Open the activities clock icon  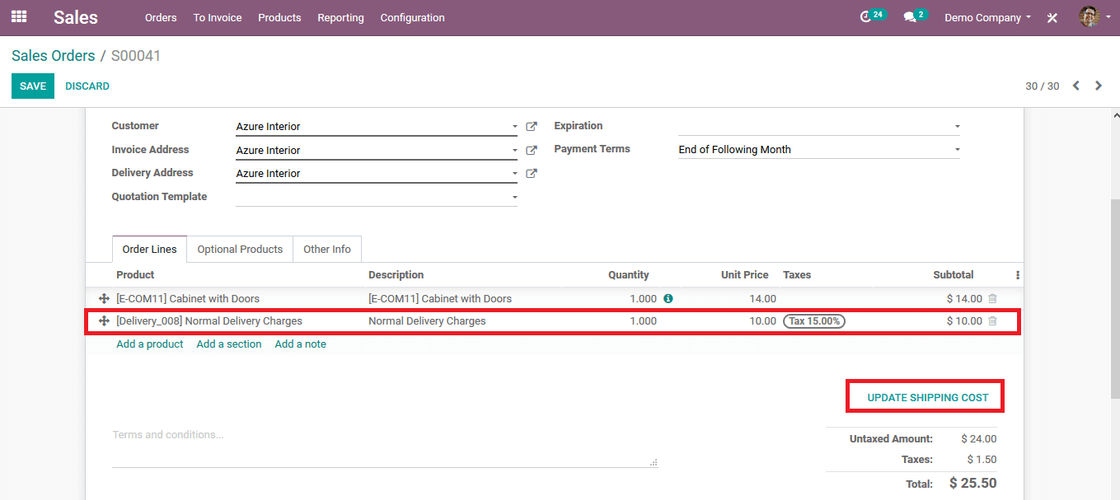pos(866,17)
